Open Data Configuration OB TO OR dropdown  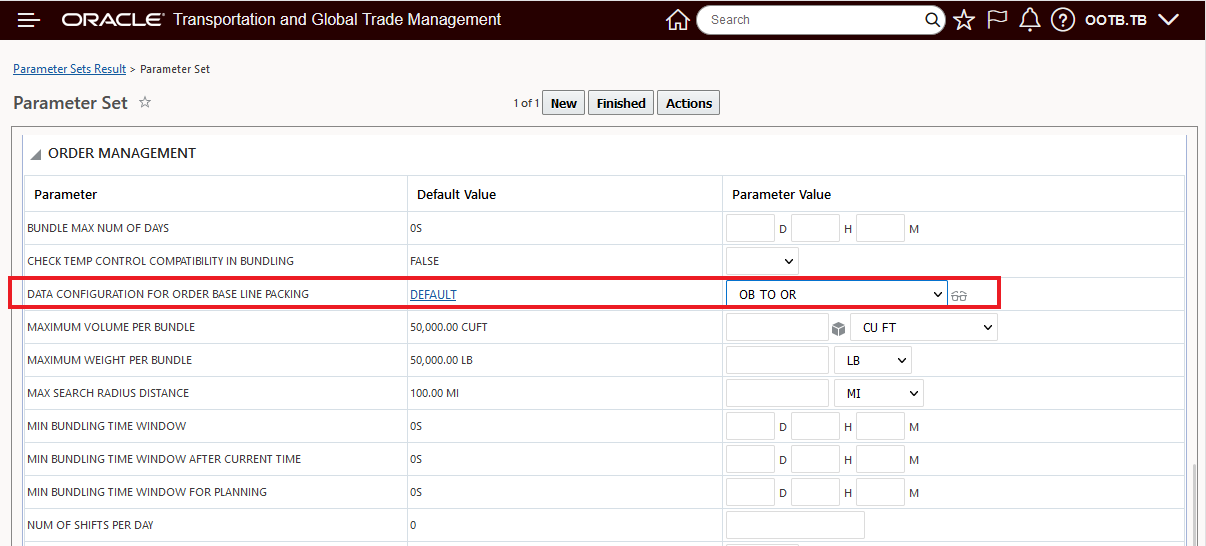coord(836,294)
